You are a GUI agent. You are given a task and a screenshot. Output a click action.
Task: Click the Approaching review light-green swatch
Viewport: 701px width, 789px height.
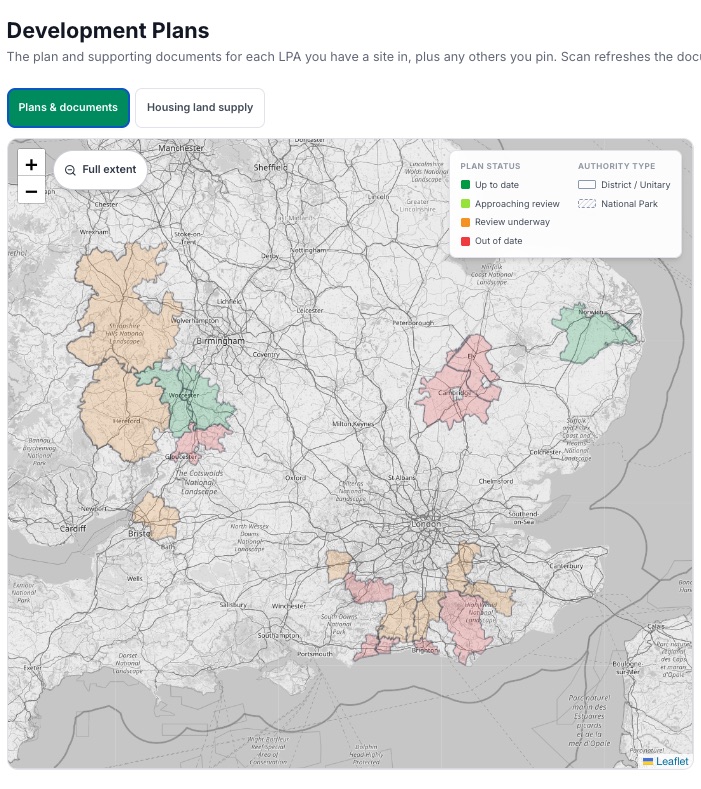point(465,204)
